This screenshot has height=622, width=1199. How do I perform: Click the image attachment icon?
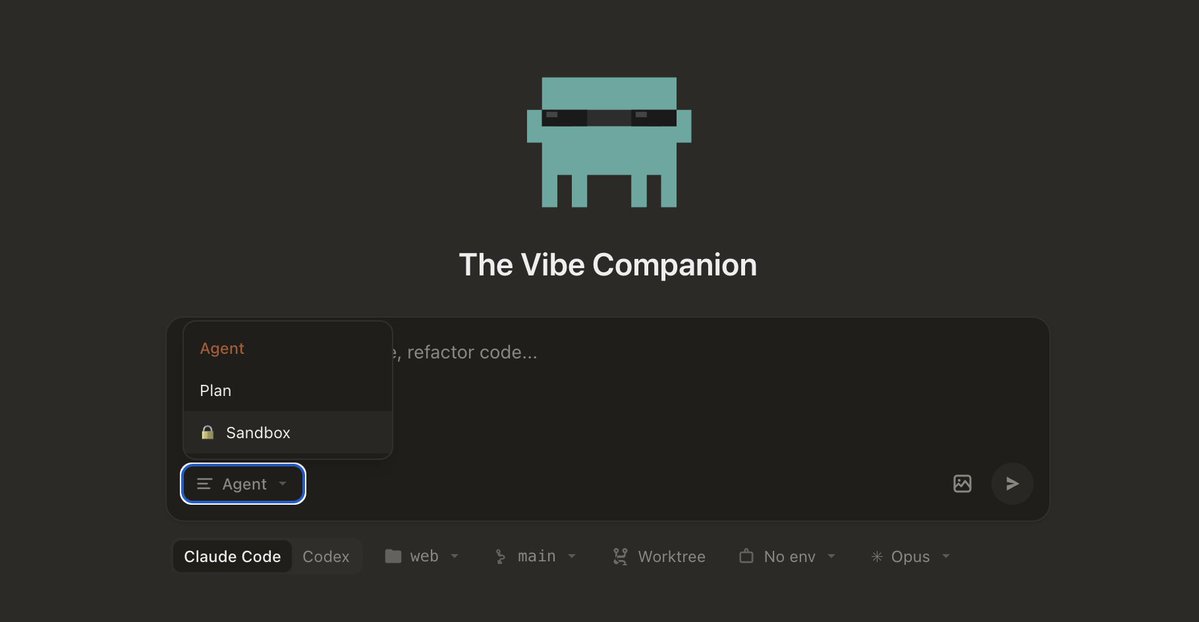[962, 483]
